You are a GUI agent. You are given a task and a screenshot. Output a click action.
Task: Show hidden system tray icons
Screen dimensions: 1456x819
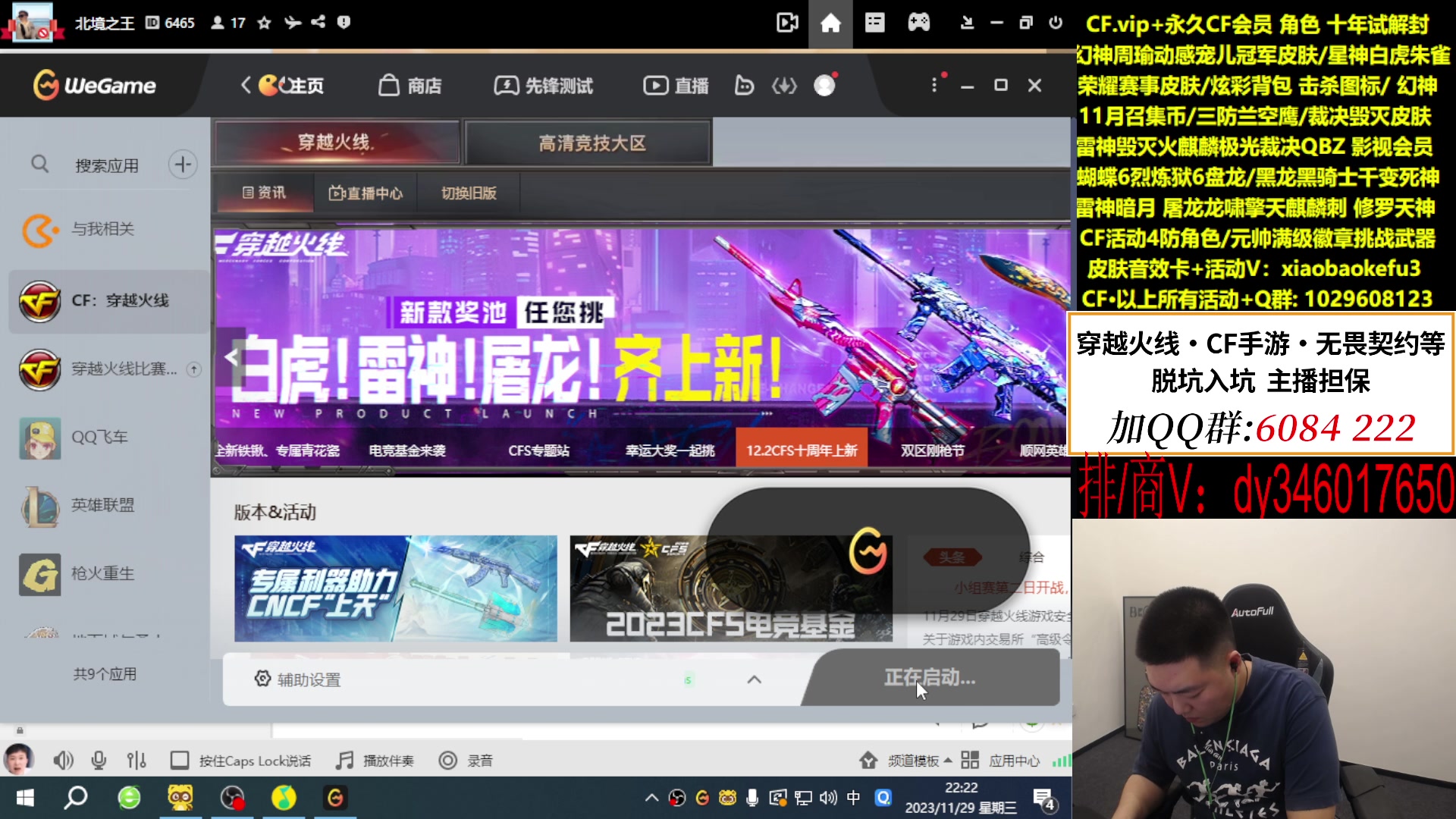651,798
